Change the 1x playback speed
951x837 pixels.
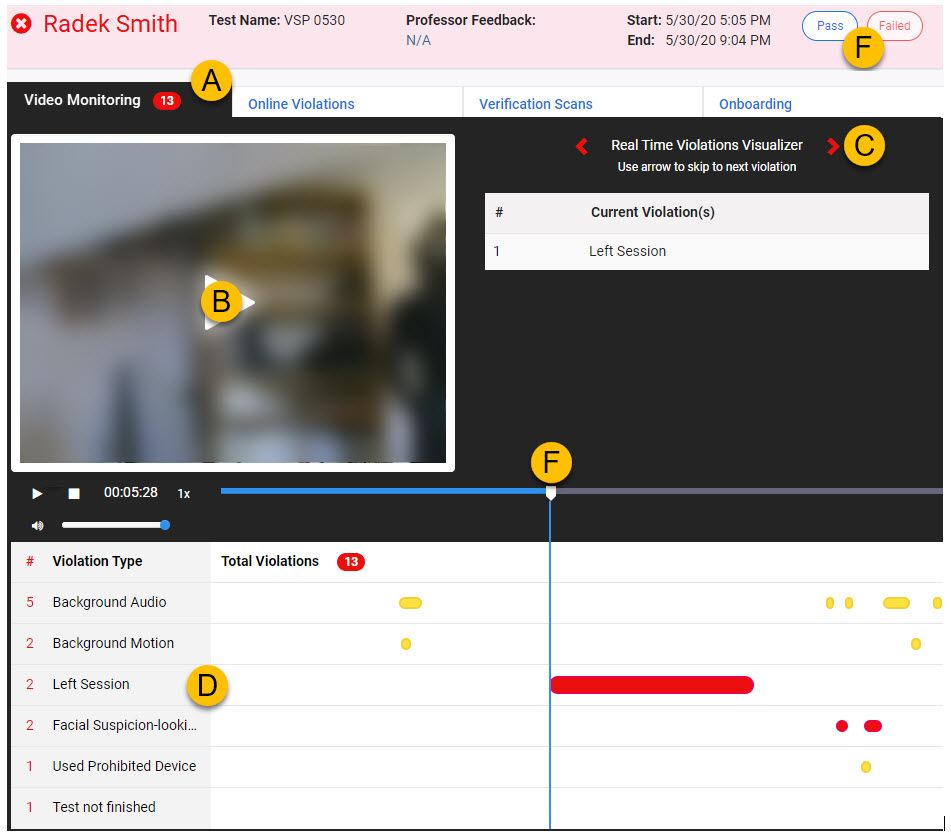click(x=184, y=494)
